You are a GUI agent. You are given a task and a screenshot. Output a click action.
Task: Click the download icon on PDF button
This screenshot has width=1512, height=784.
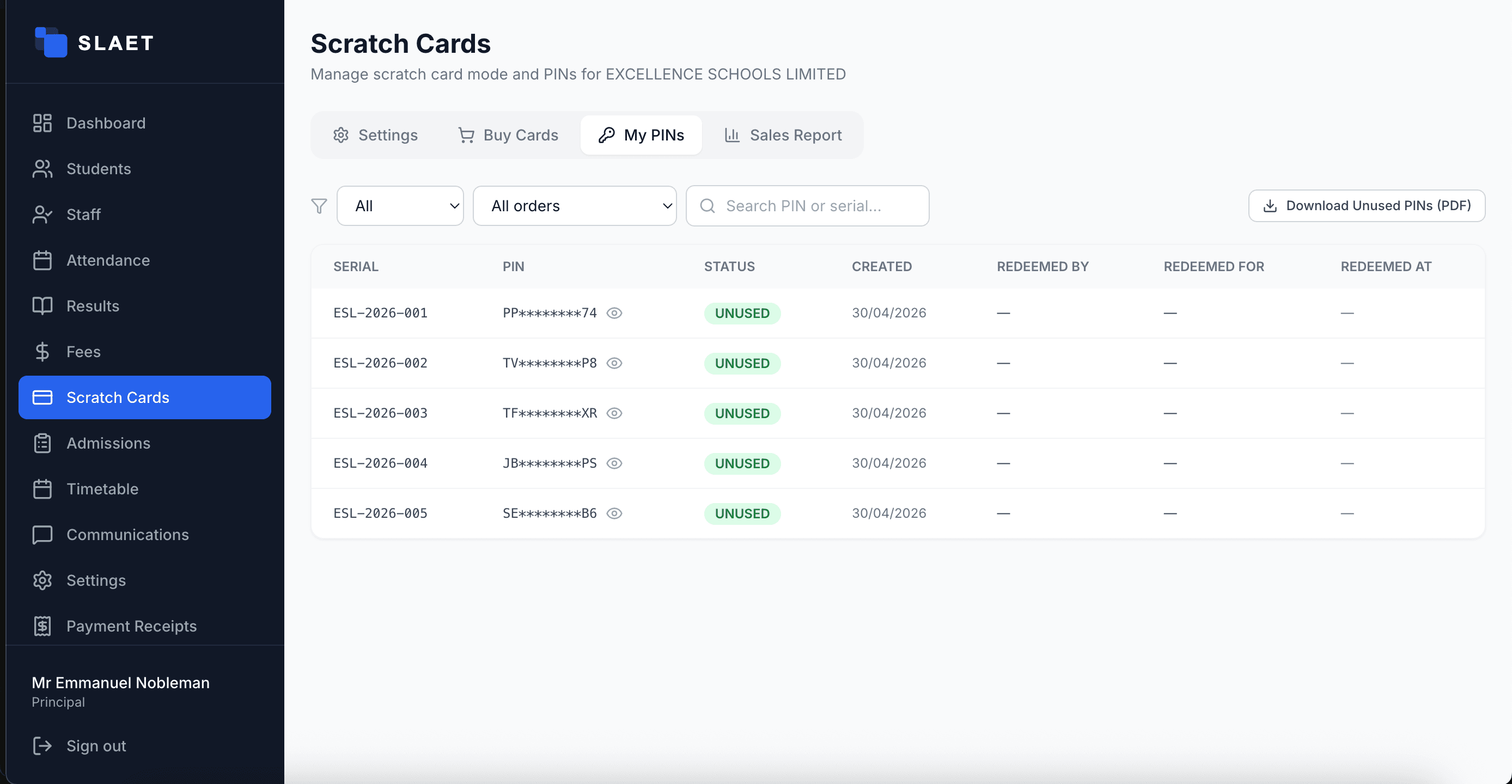1270,206
